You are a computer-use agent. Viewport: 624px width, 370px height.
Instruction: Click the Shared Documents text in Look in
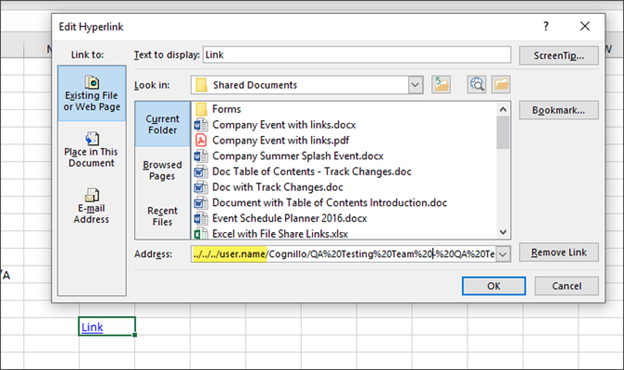tap(255, 85)
